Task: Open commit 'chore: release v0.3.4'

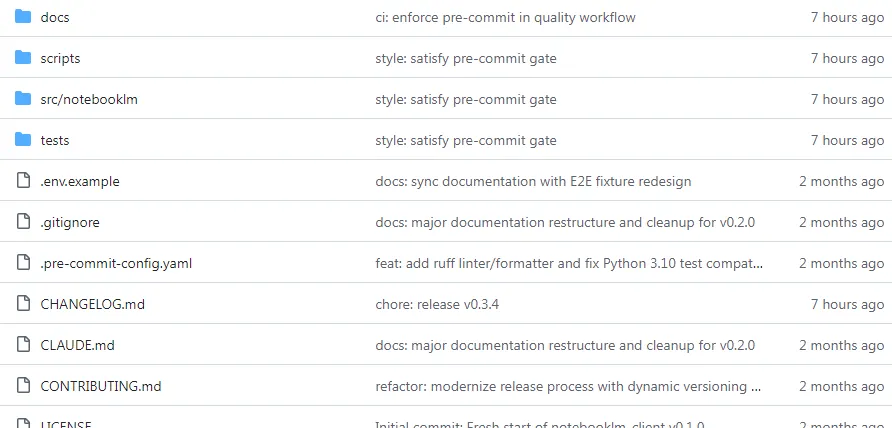Action: click(437, 304)
